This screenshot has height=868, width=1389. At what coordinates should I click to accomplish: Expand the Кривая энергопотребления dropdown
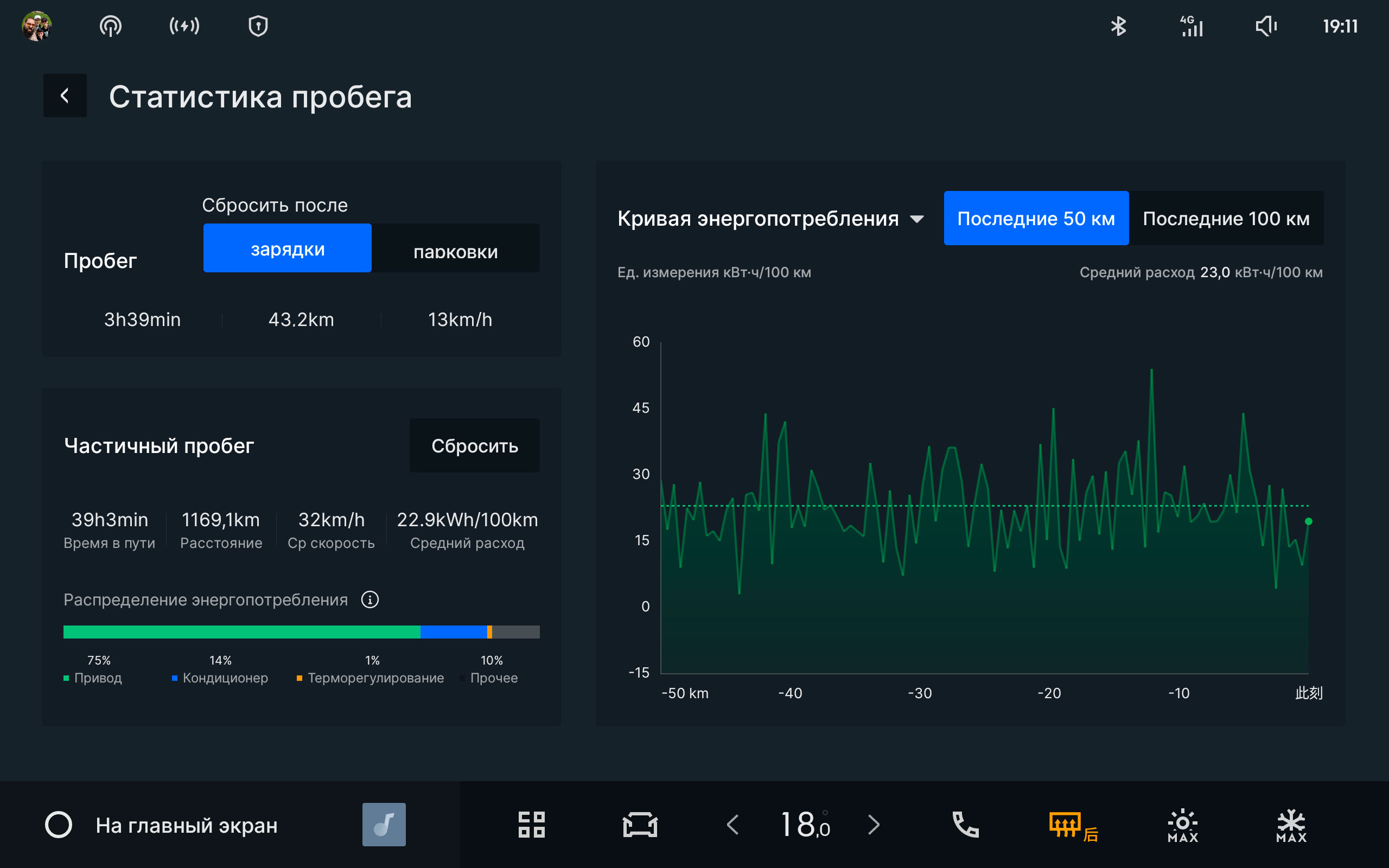coord(917,219)
